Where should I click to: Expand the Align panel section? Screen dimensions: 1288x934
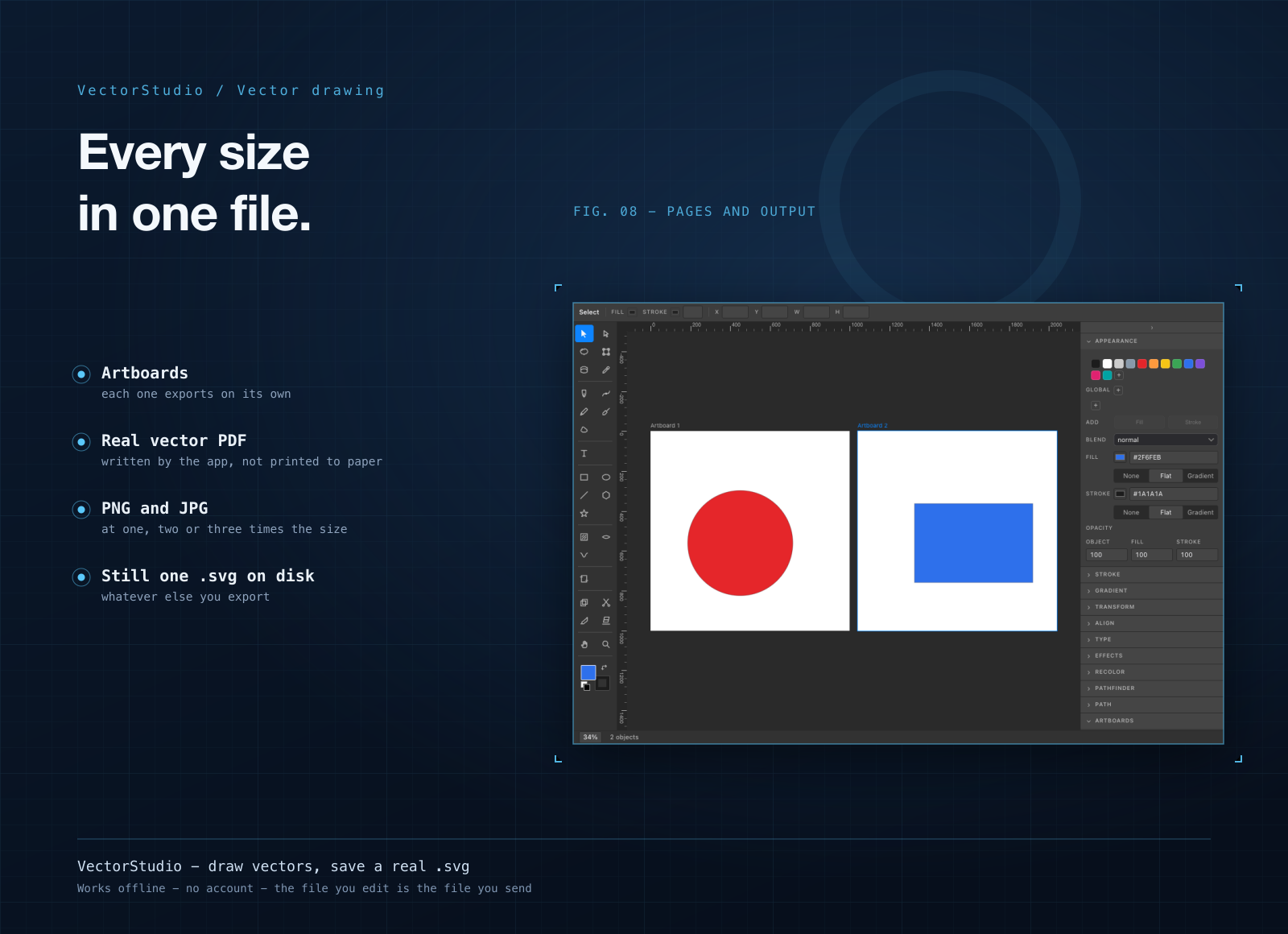pyautogui.click(x=1152, y=623)
